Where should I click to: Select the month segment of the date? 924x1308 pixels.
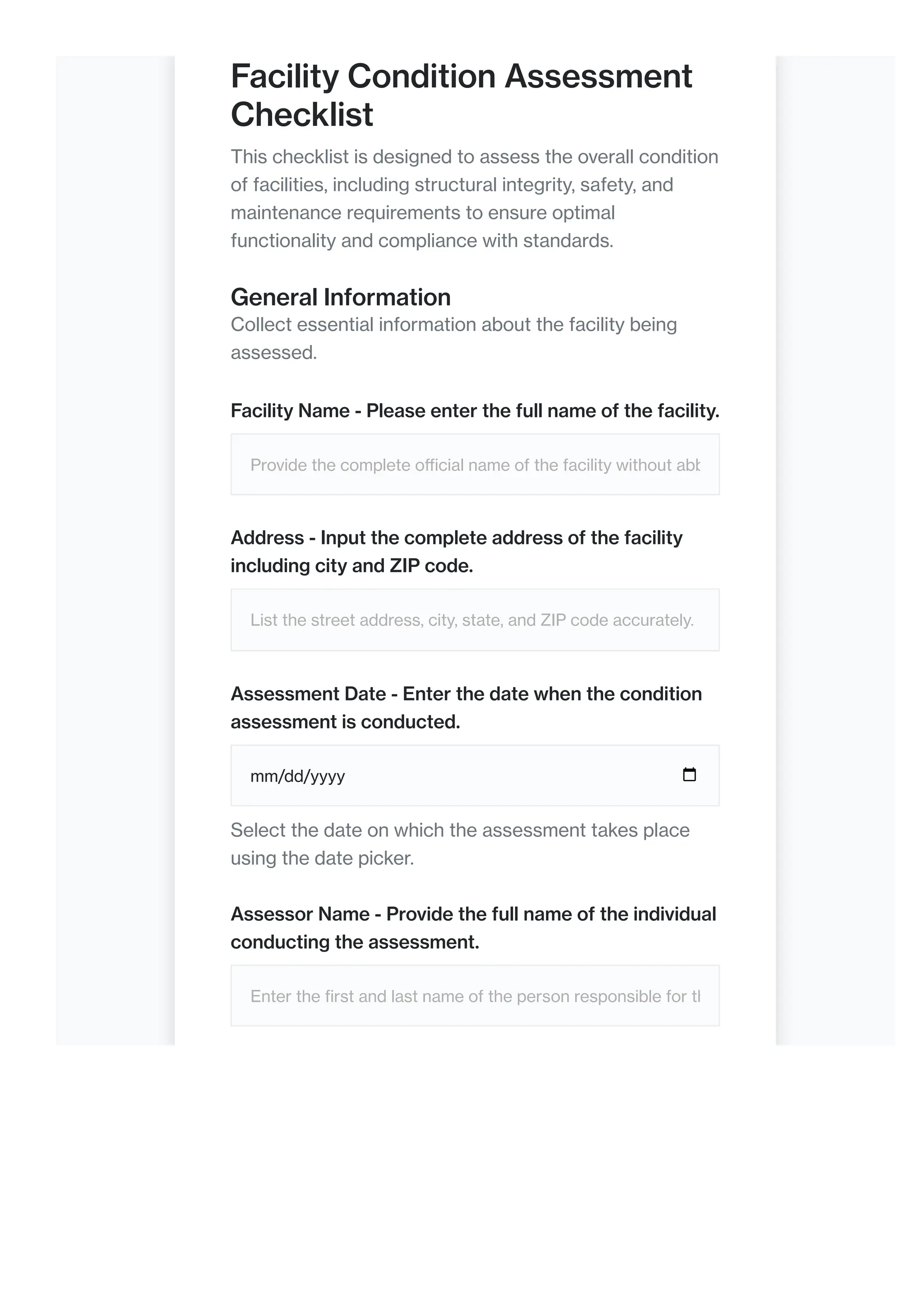click(x=262, y=776)
